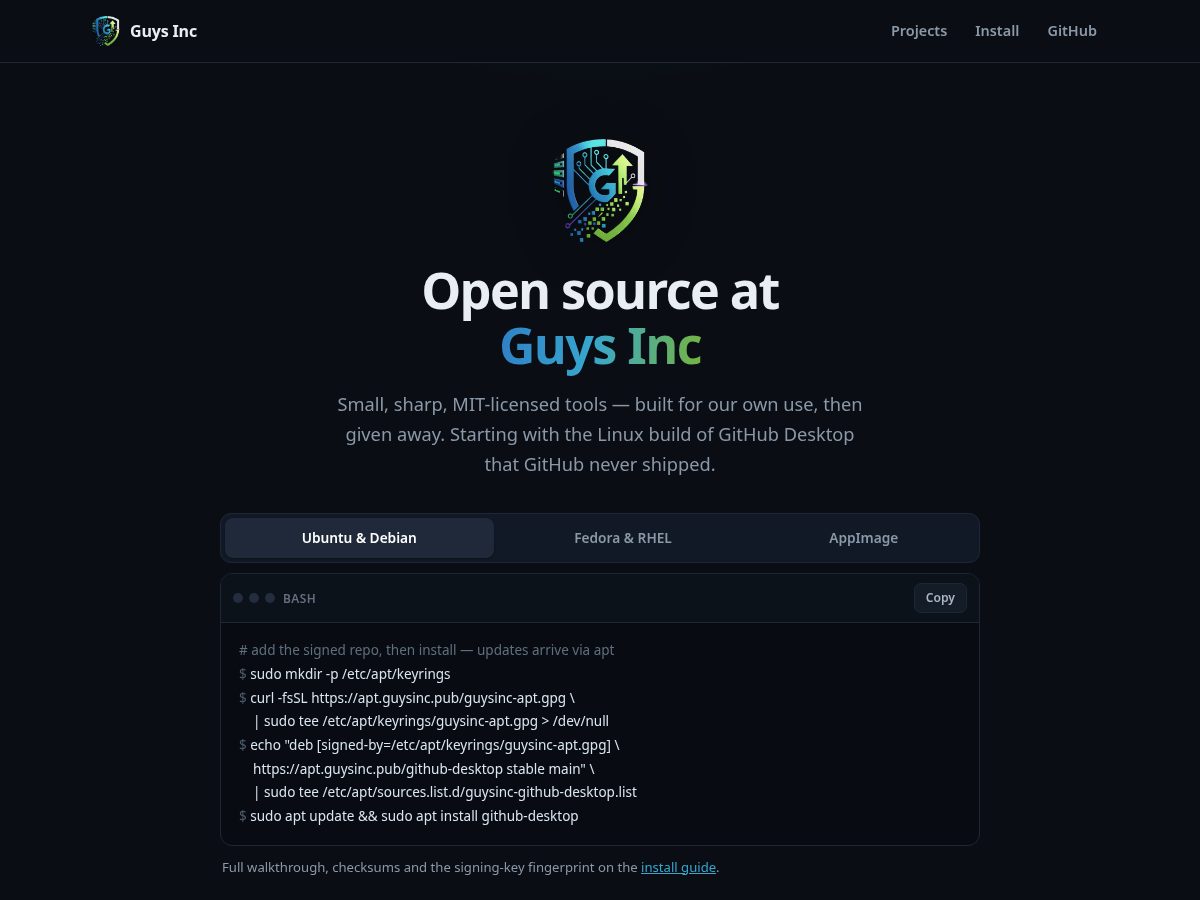Select the Ubuntu & Debian tab
This screenshot has width=1200, height=900.
point(359,538)
